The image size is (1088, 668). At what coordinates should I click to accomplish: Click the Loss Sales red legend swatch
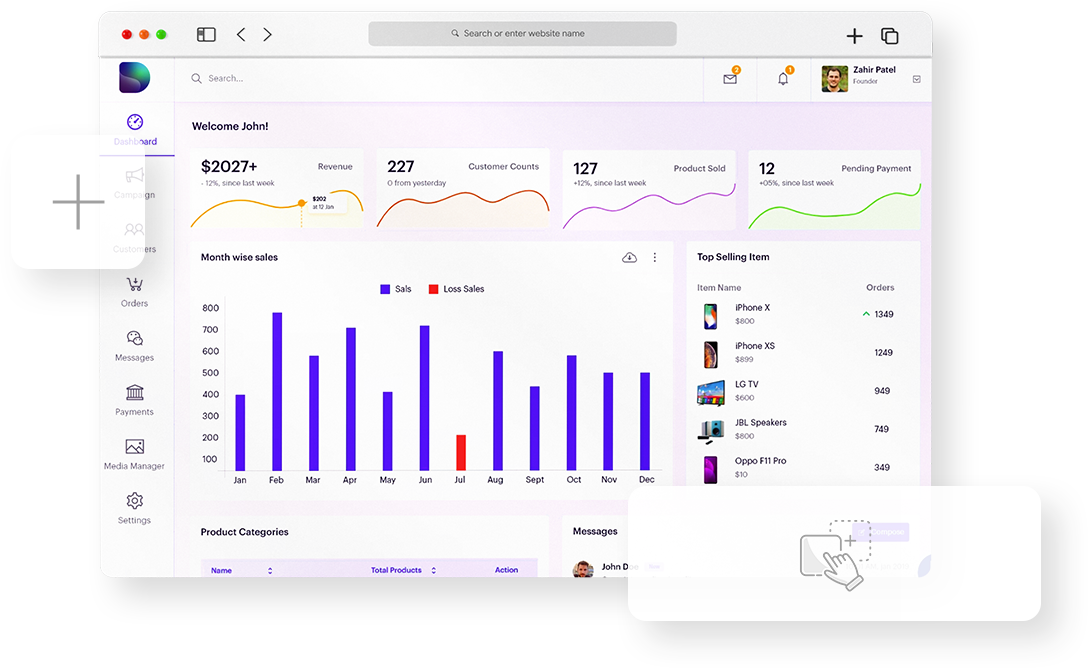pyautogui.click(x=433, y=289)
